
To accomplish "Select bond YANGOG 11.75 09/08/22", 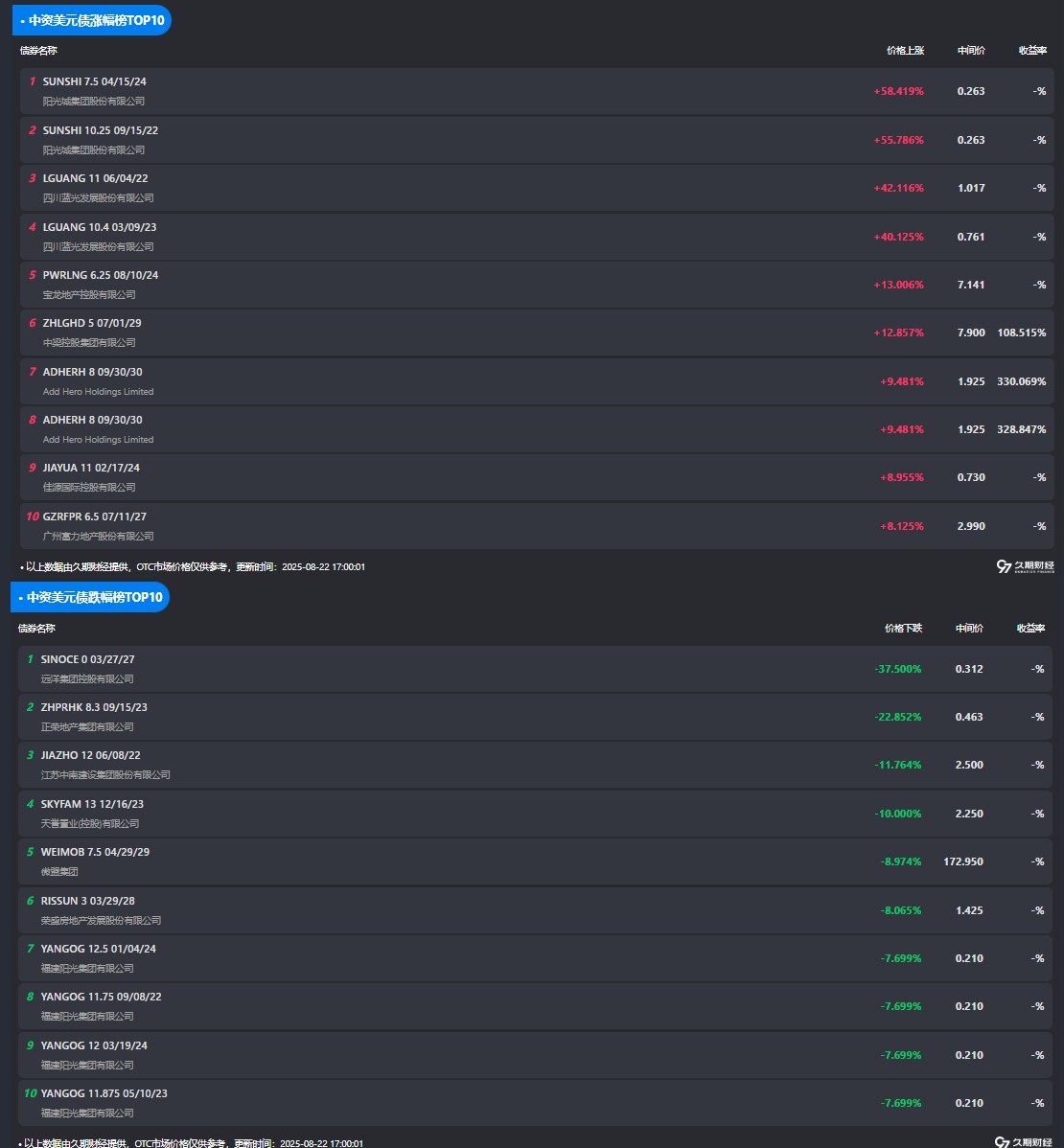I will point(102,998).
